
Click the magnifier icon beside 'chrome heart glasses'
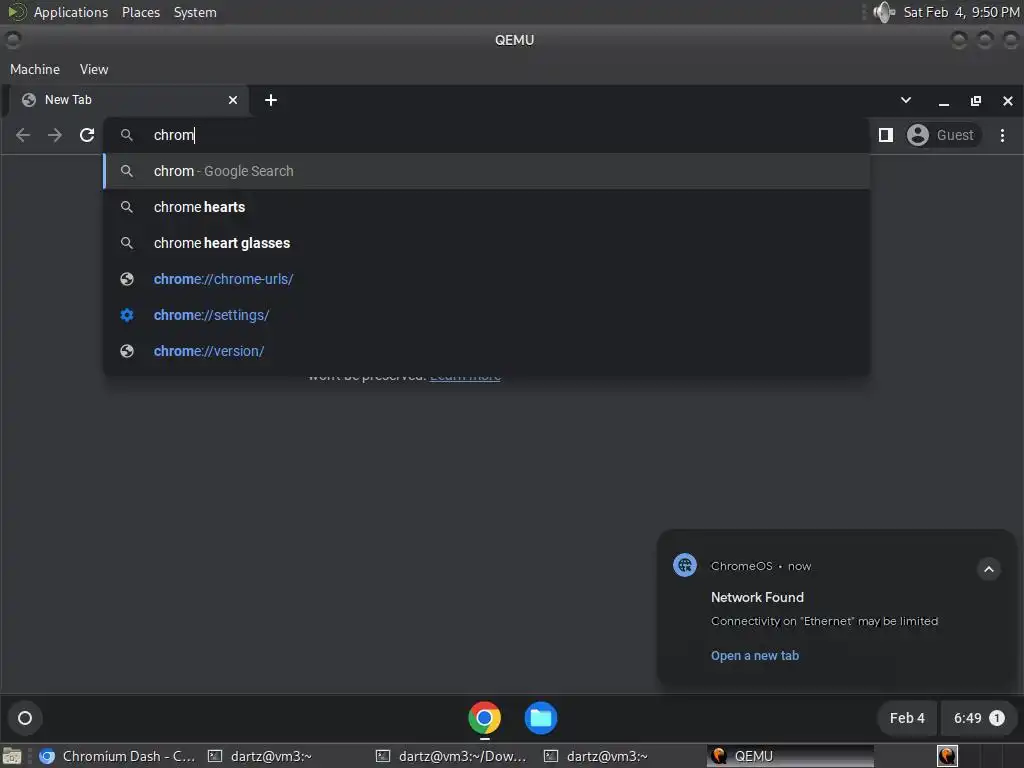[x=127, y=243]
